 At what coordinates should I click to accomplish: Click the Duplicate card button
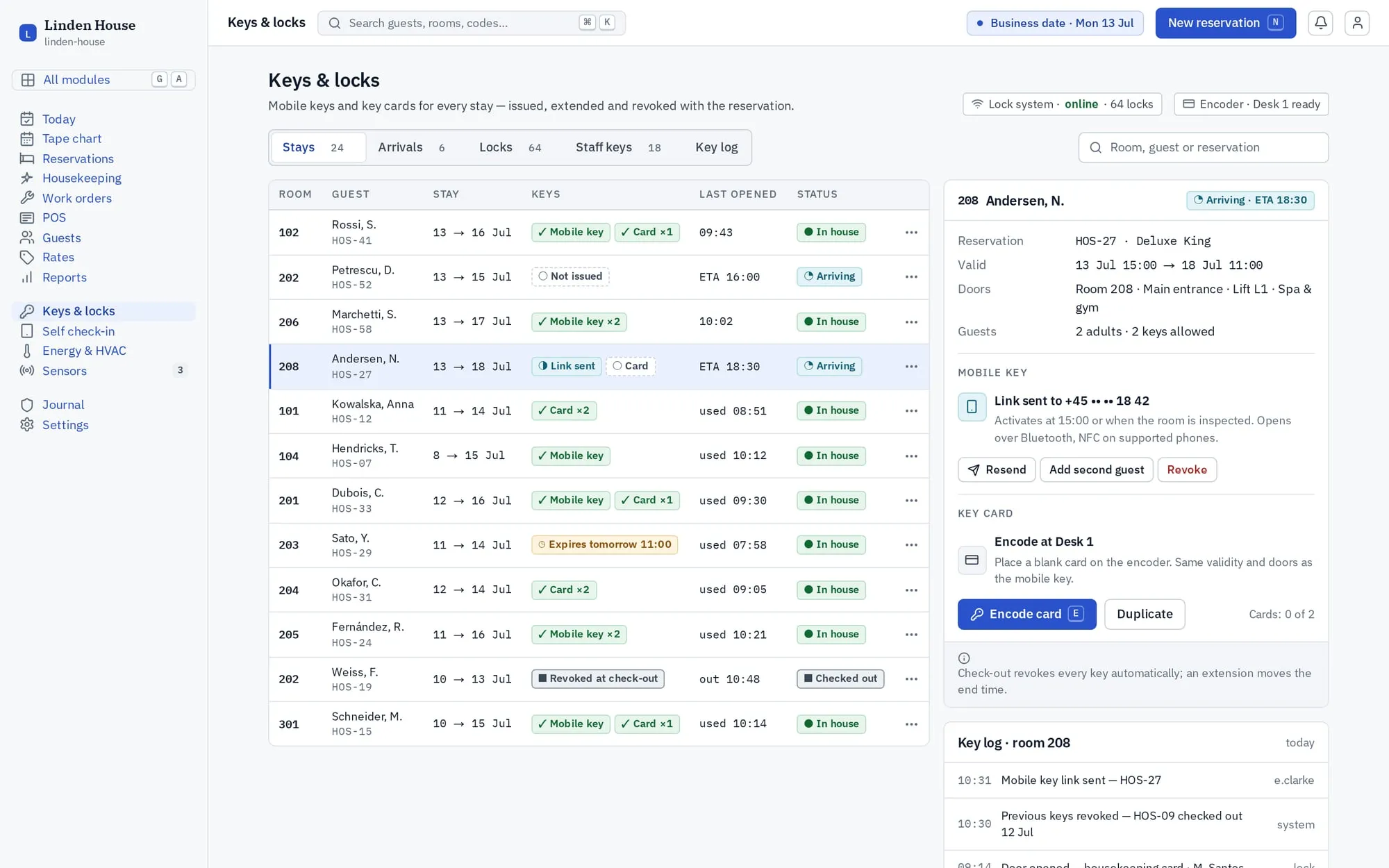point(1145,615)
